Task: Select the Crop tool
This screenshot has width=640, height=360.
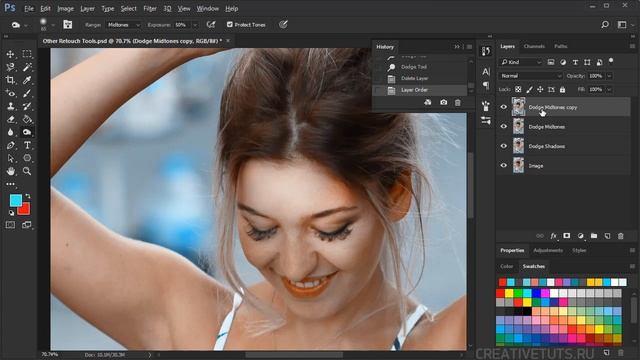Action: 11,80
